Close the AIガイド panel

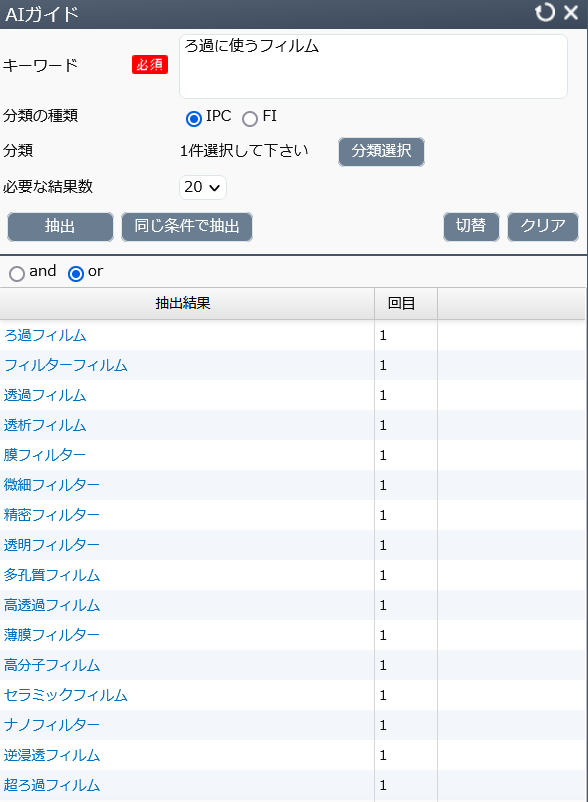[x=571, y=12]
